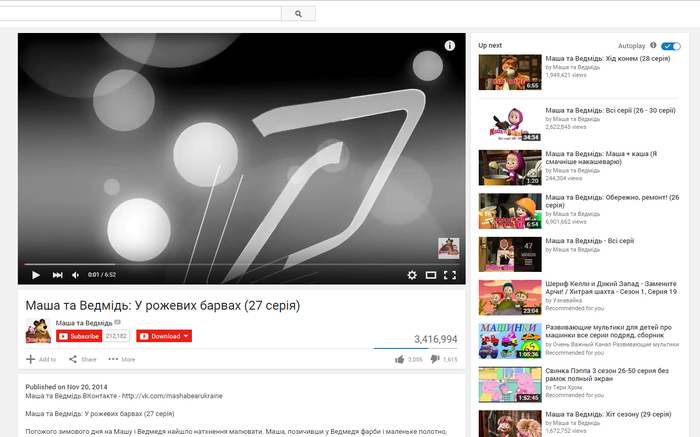Click the Published on Nov 20, 2014 text
700x437 pixels.
click(x=66, y=387)
